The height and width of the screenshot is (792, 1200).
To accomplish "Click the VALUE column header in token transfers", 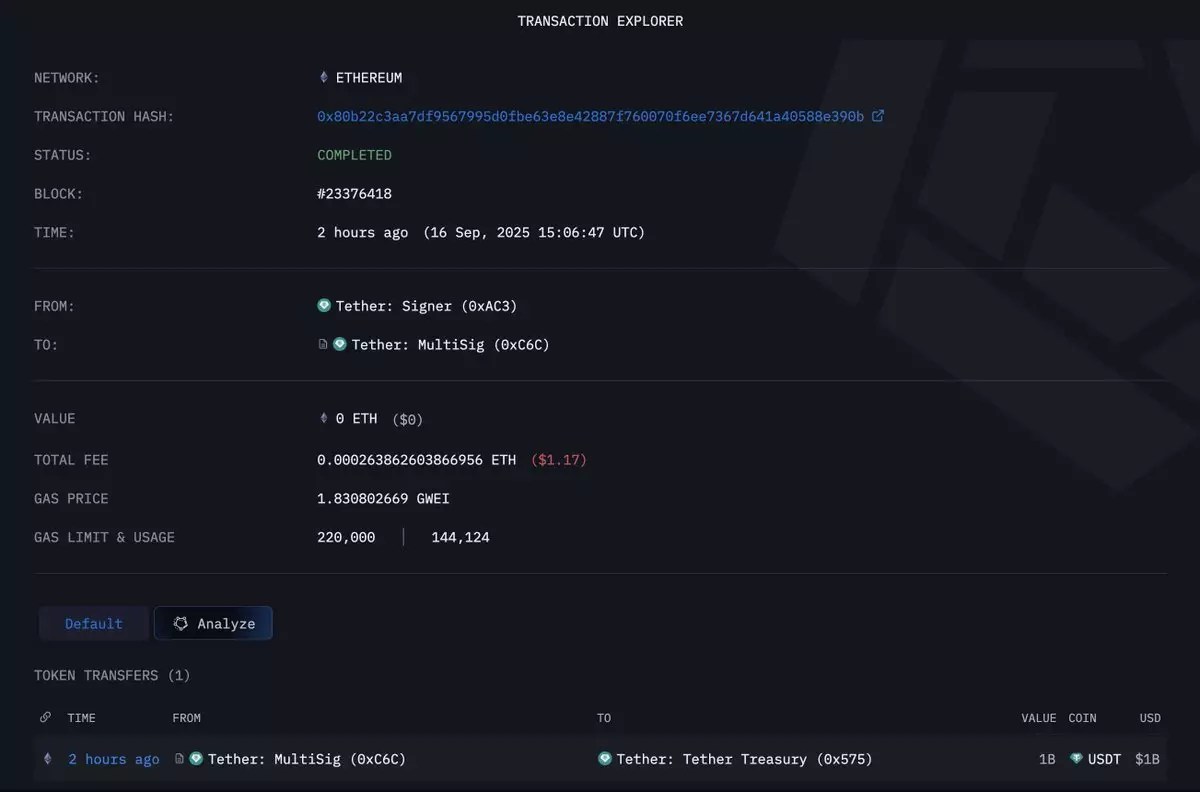I will (1038, 718).
